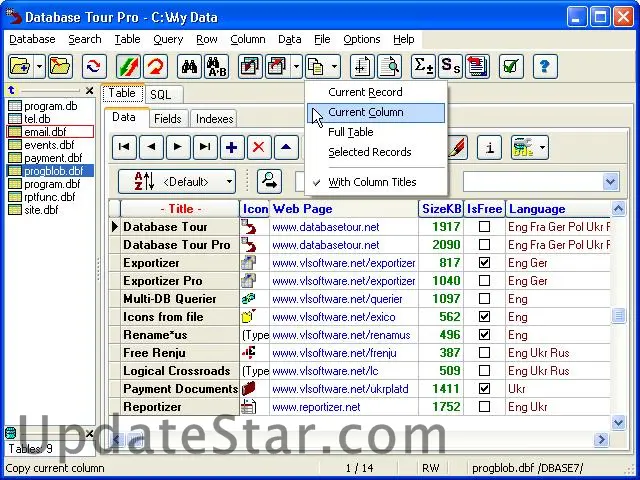Click the second export window icon with red arrow
The image size is (640, 480).
pos(278,66)
